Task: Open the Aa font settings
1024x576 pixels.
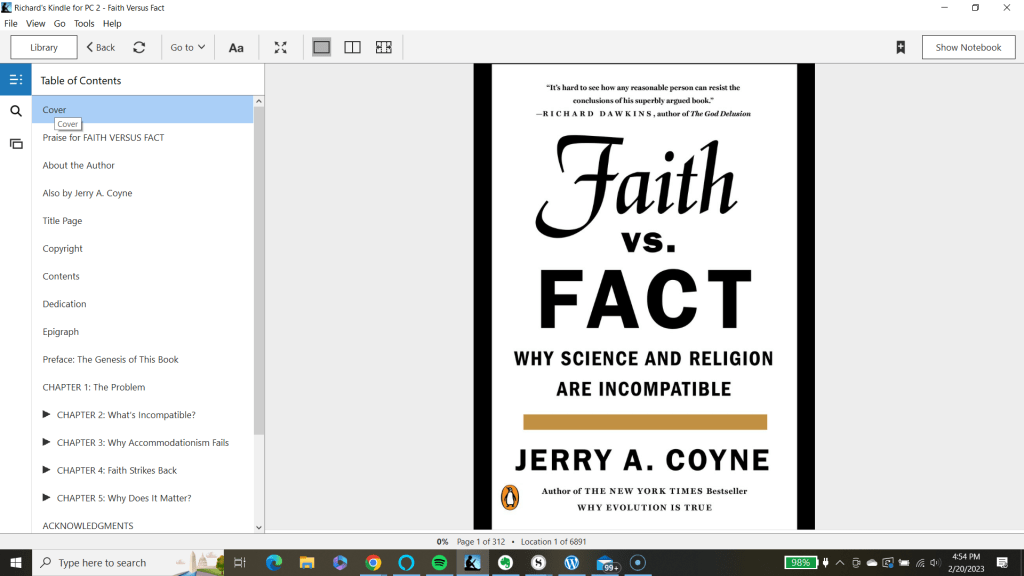Action: [x=236, y=47]
